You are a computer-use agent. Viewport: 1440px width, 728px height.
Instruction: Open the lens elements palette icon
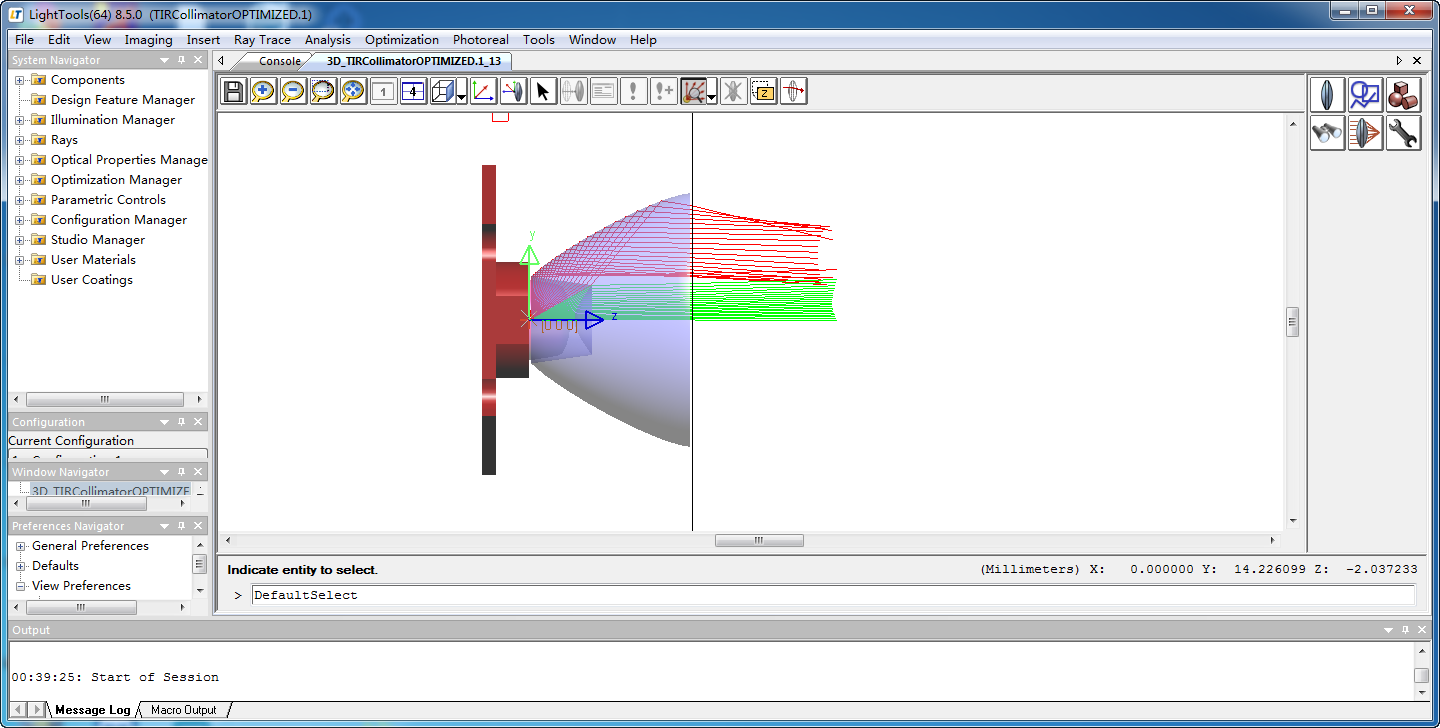pos(1327,95)
